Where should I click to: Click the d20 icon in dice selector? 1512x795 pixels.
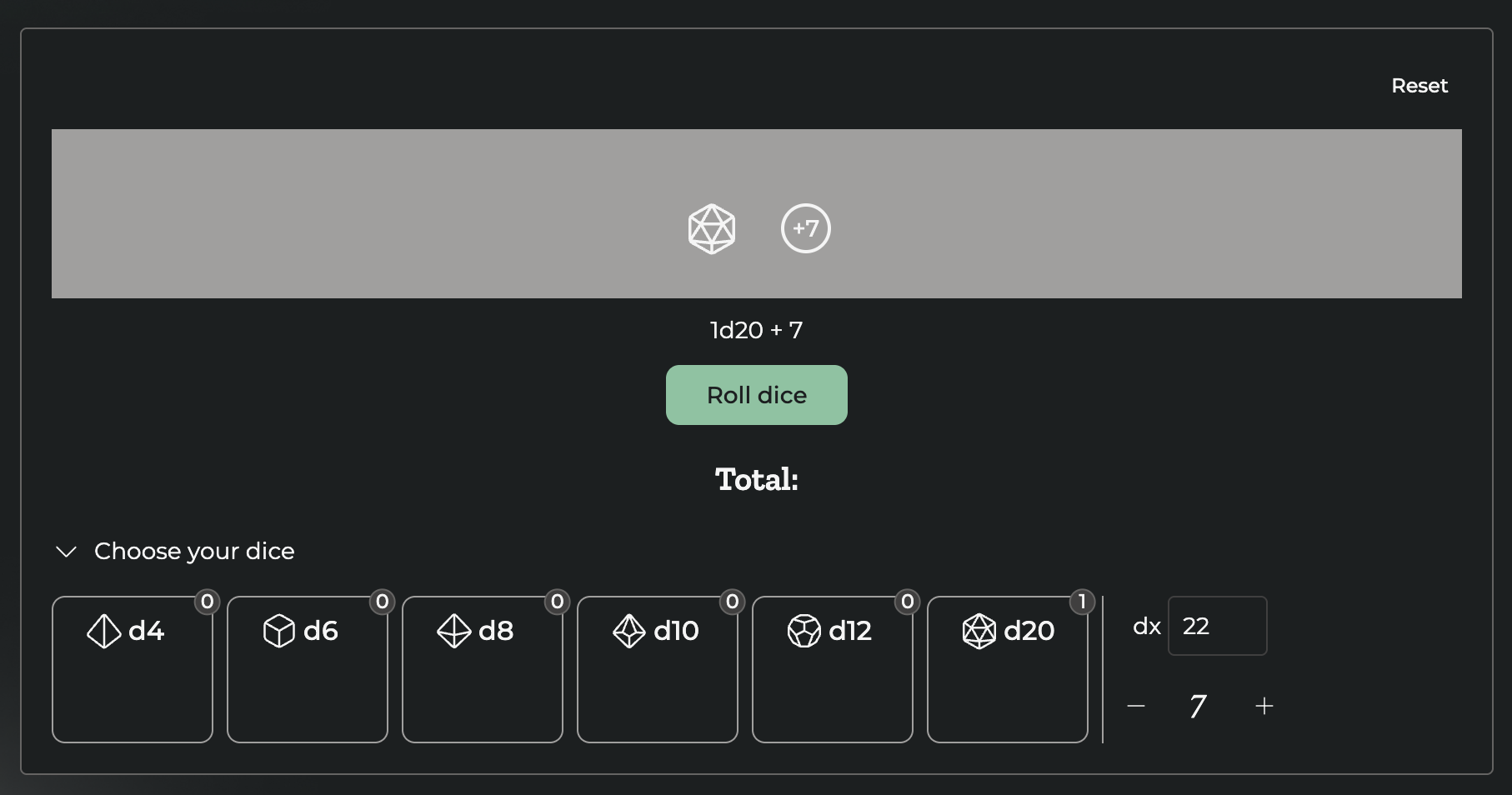click(979, 631)
